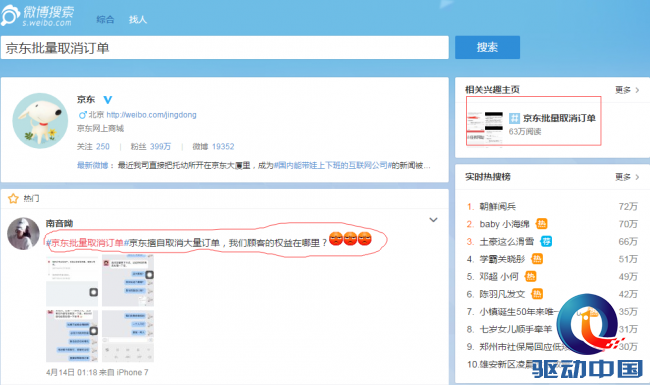Click the Weibo search logo
Viewport: 650px width, 385px height.
38,15
